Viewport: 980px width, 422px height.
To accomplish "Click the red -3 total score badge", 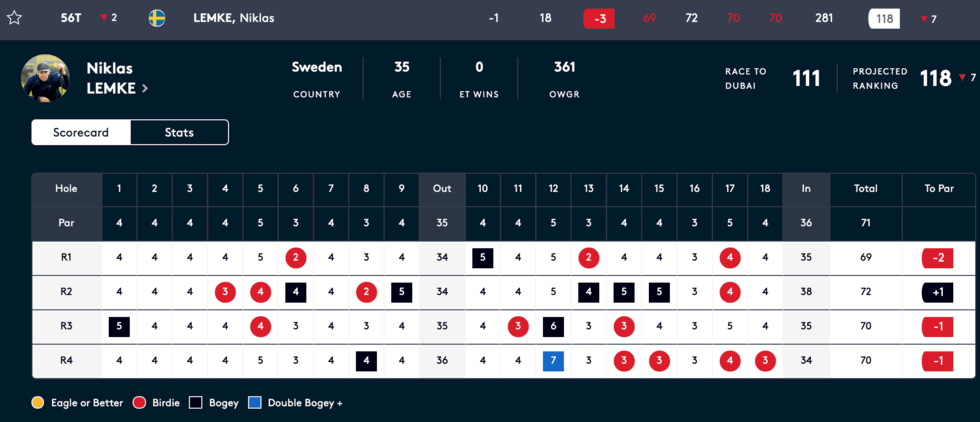I will 599,18.
